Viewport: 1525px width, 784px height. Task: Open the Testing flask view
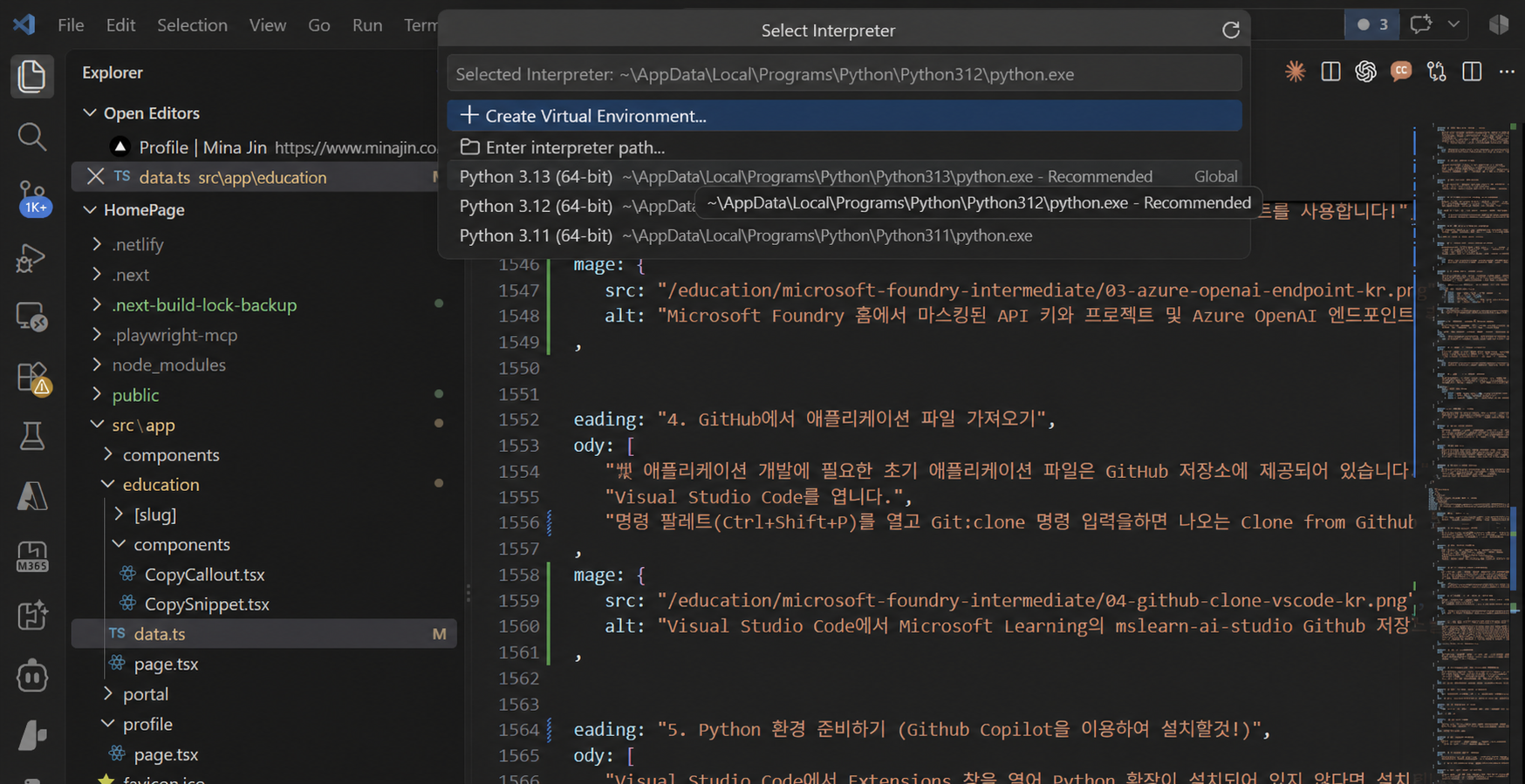click(x=31, y=436)
